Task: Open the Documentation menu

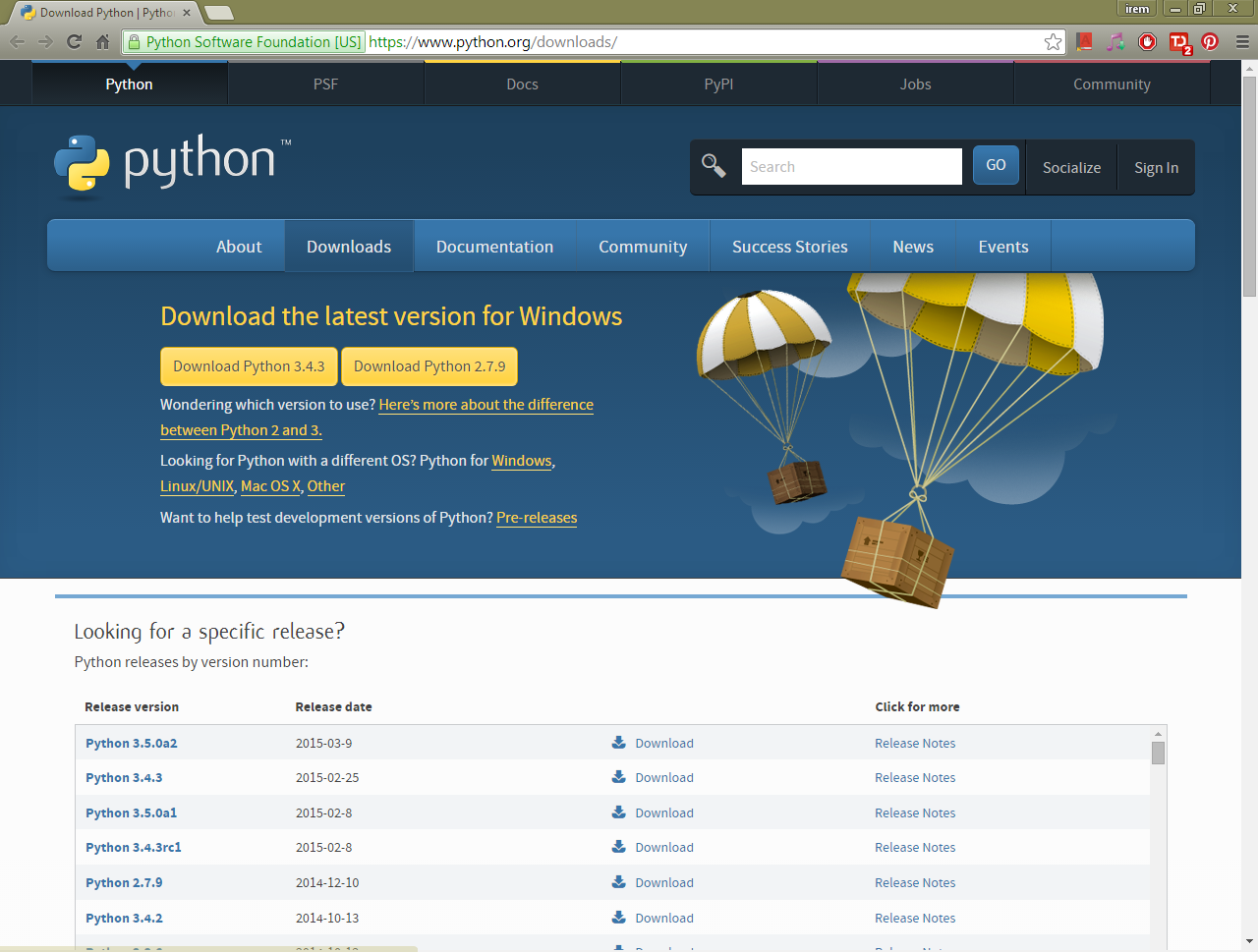Action: (x=494, y=247)
